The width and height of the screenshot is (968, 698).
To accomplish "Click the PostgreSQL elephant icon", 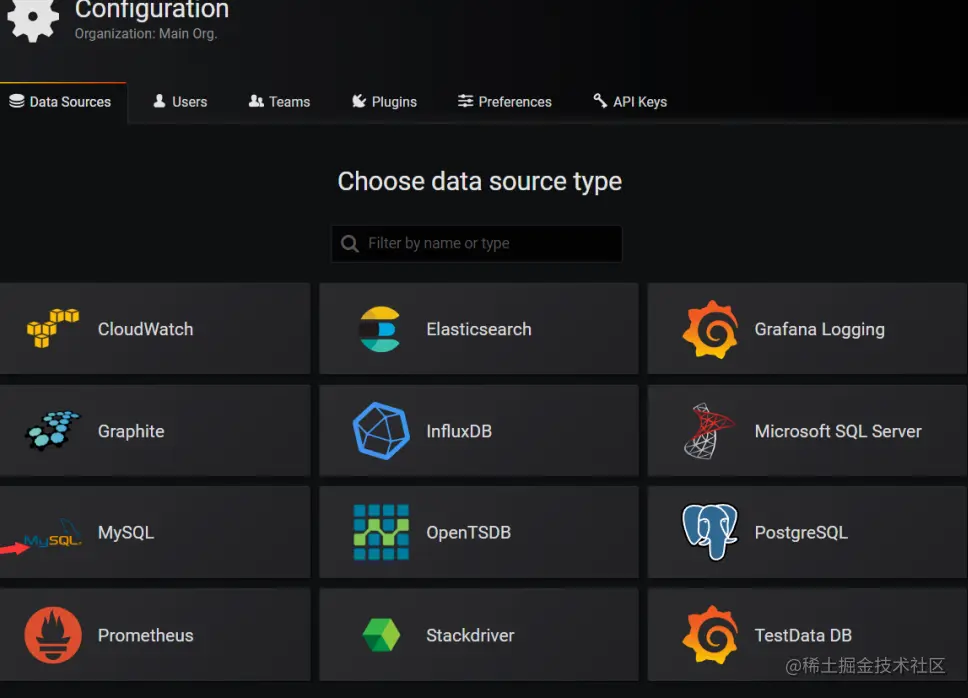I will [710, 531].
